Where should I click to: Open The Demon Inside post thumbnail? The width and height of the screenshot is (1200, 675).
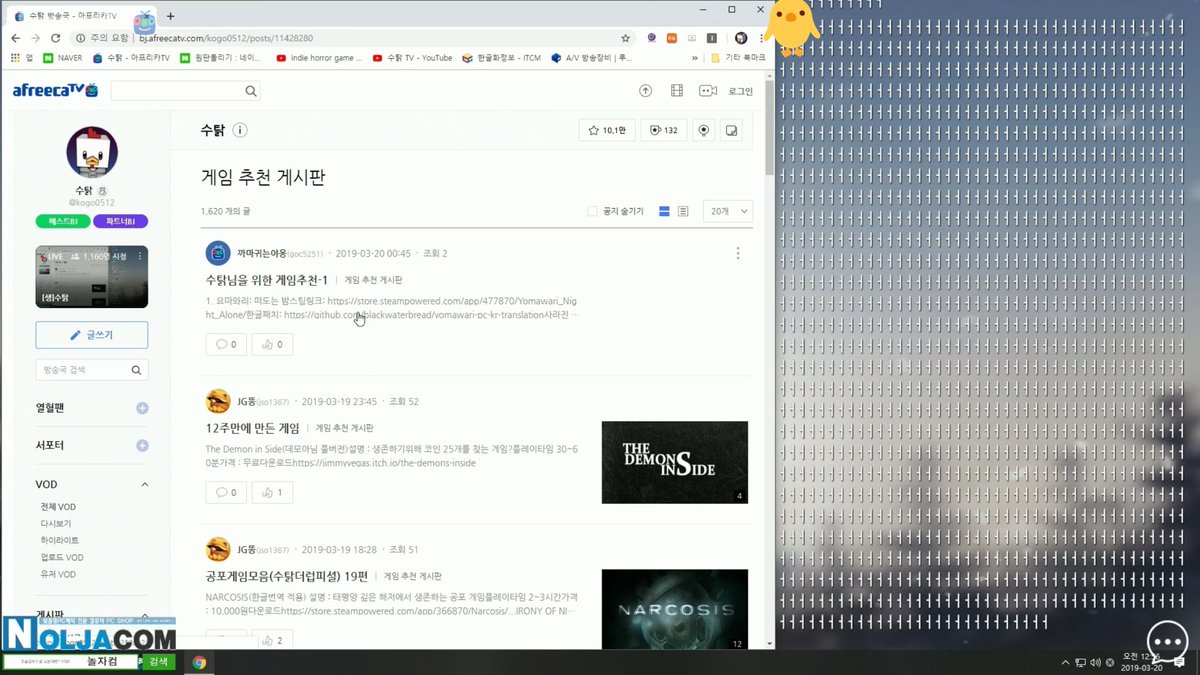[x=675, y=462]
